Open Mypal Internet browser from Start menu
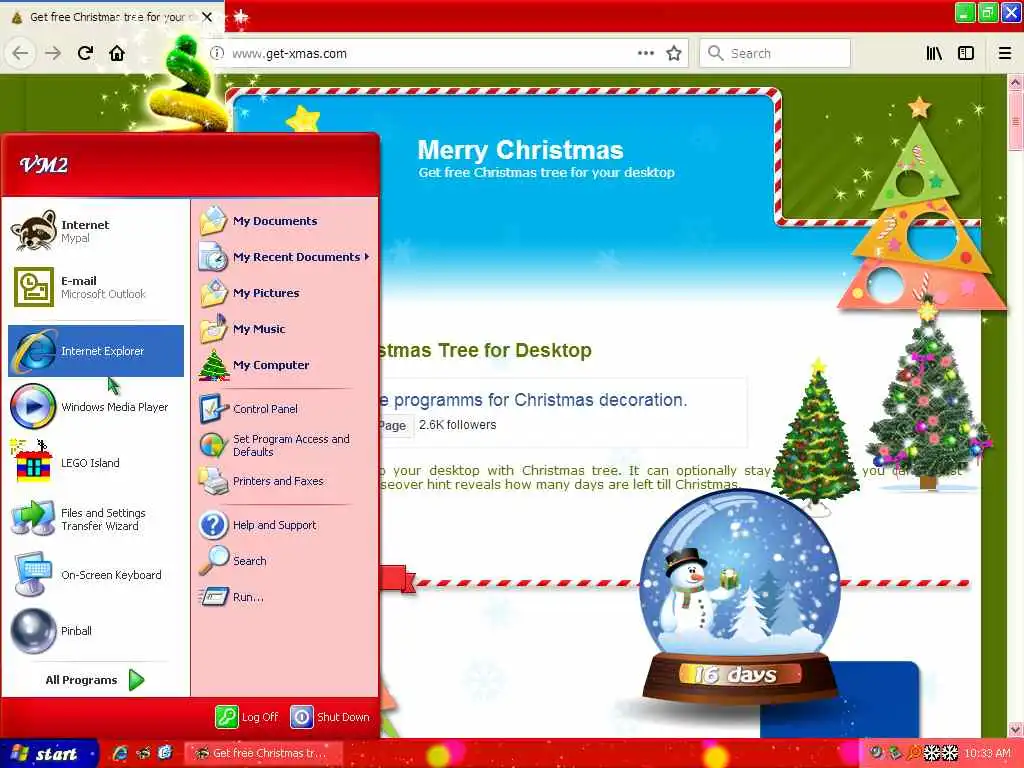 click(x=96, y=231)
